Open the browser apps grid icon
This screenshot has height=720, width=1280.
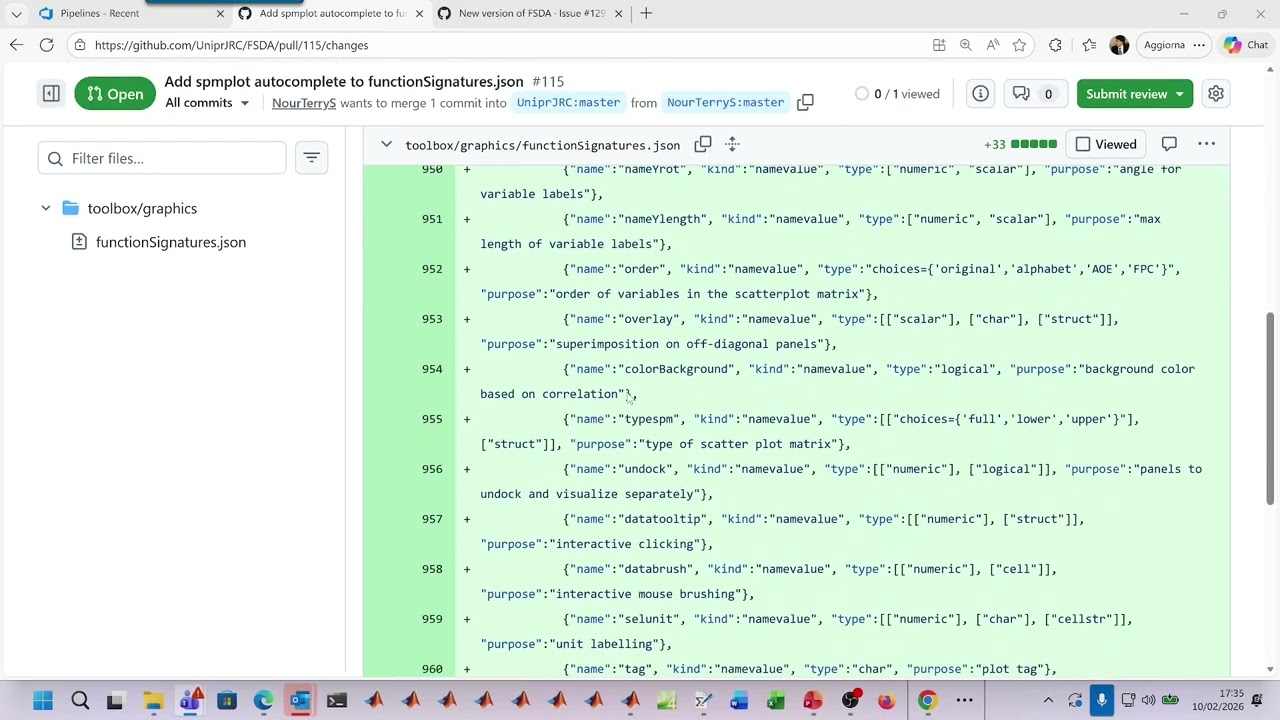click(939, 45)
